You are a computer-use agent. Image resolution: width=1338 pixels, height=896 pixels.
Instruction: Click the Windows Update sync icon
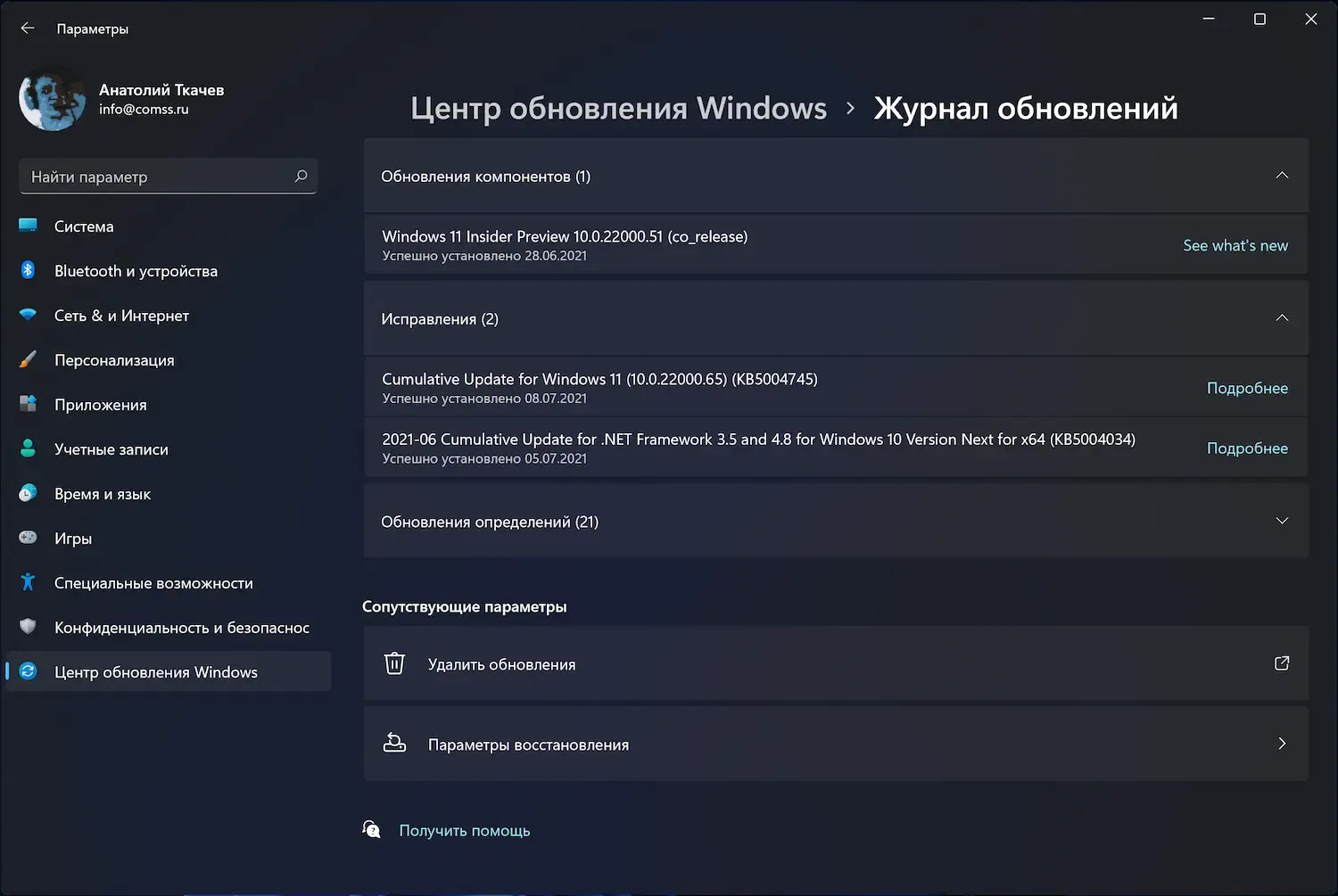[28, 671]
